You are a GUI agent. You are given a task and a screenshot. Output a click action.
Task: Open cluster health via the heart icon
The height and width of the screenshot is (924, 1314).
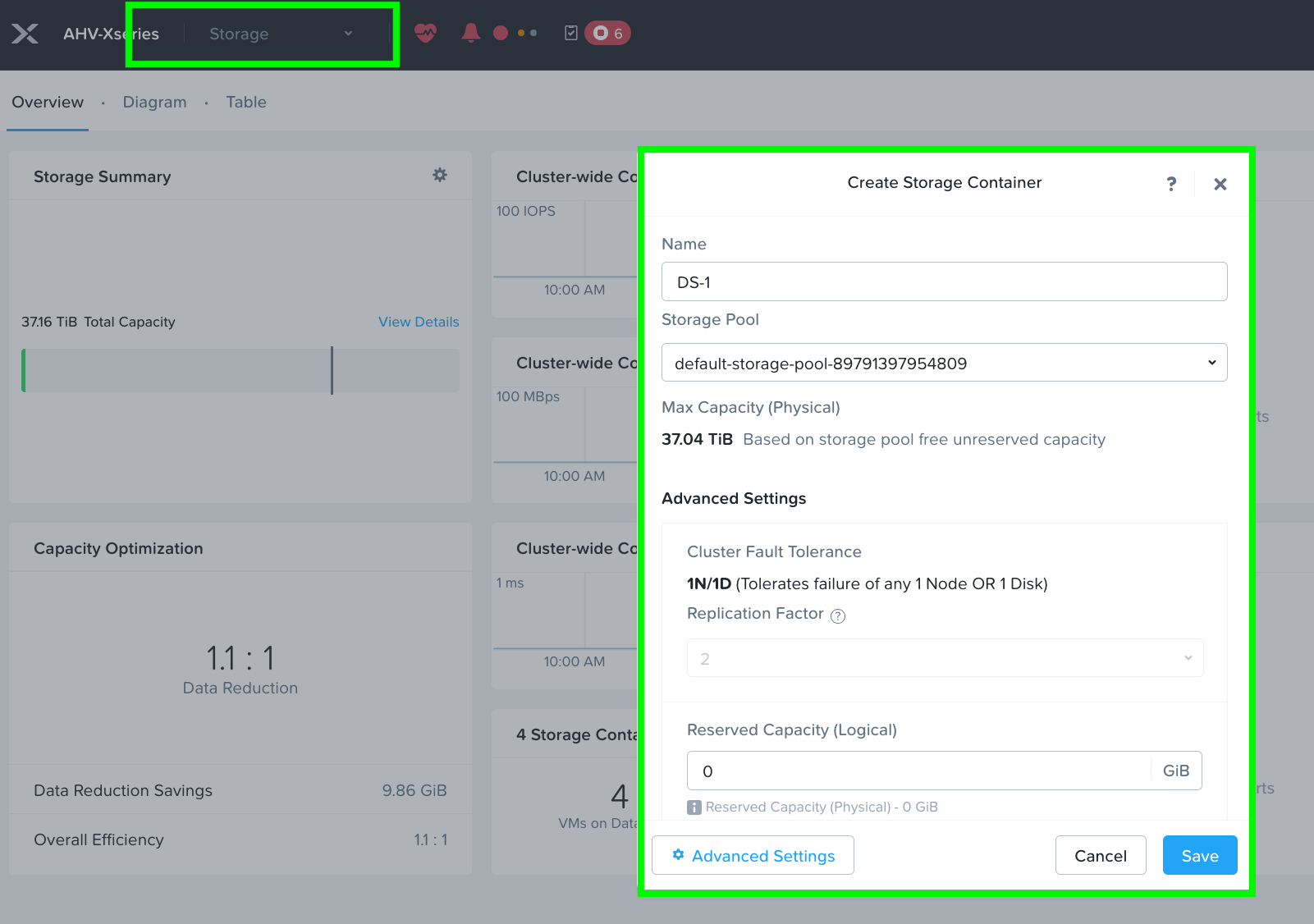[425, 33]
